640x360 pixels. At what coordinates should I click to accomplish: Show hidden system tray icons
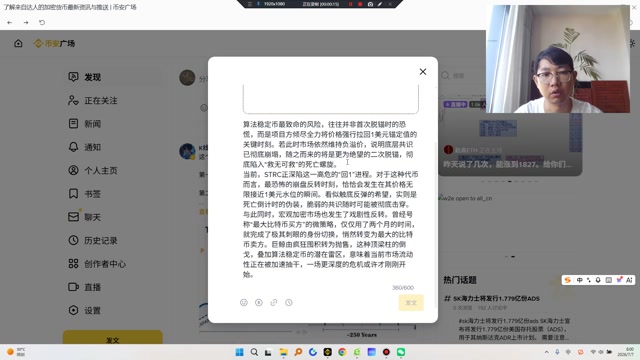547,352
